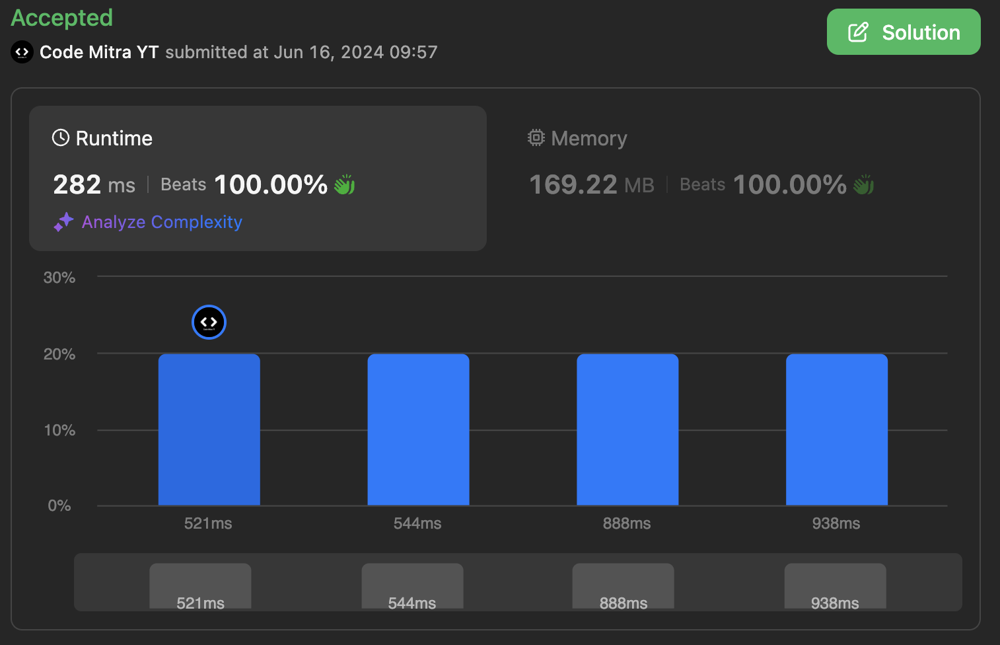This screenshot has height=645, width=1000.
Task: Select the sparkle icon next to Analyze Complexity
Action: [62, 222]
